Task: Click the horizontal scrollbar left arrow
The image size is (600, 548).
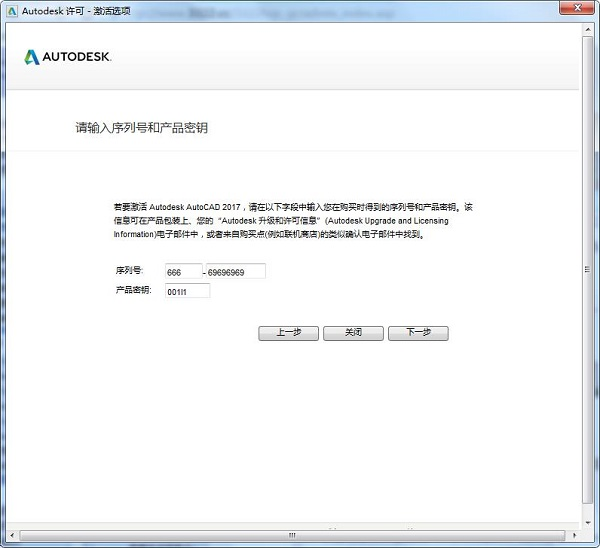Action: pyautogui.click(x=11, y=536)
